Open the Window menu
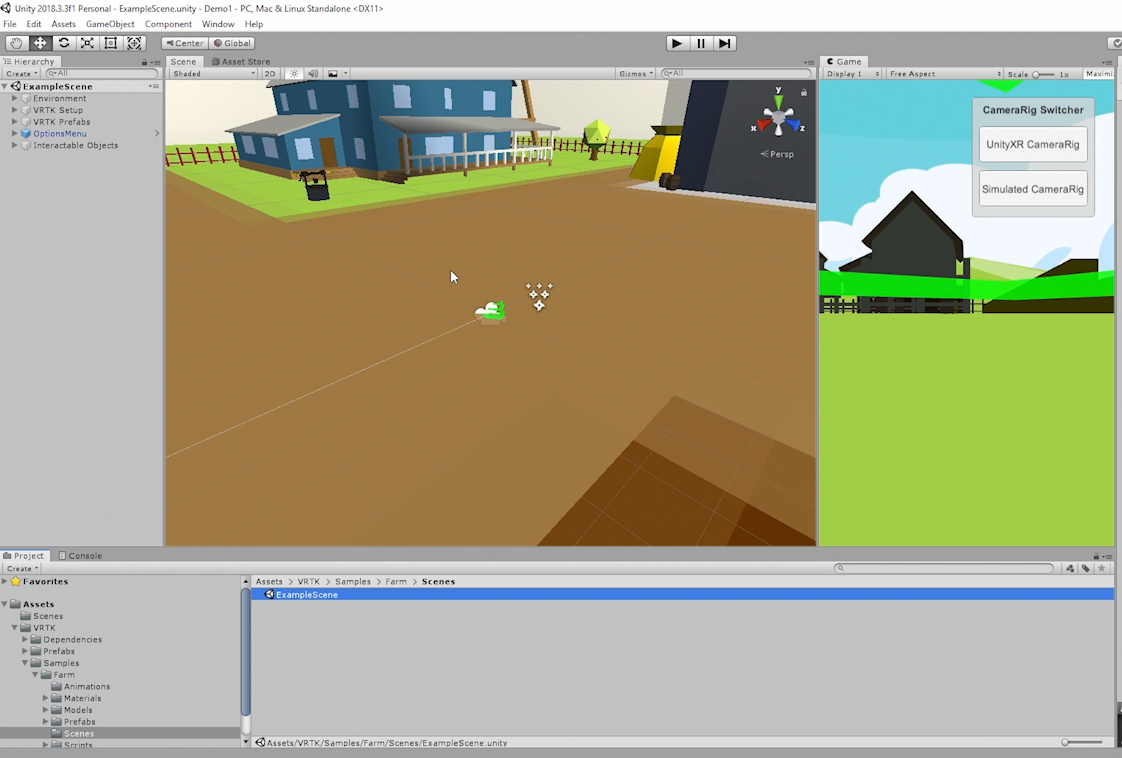 pos(218,24)
